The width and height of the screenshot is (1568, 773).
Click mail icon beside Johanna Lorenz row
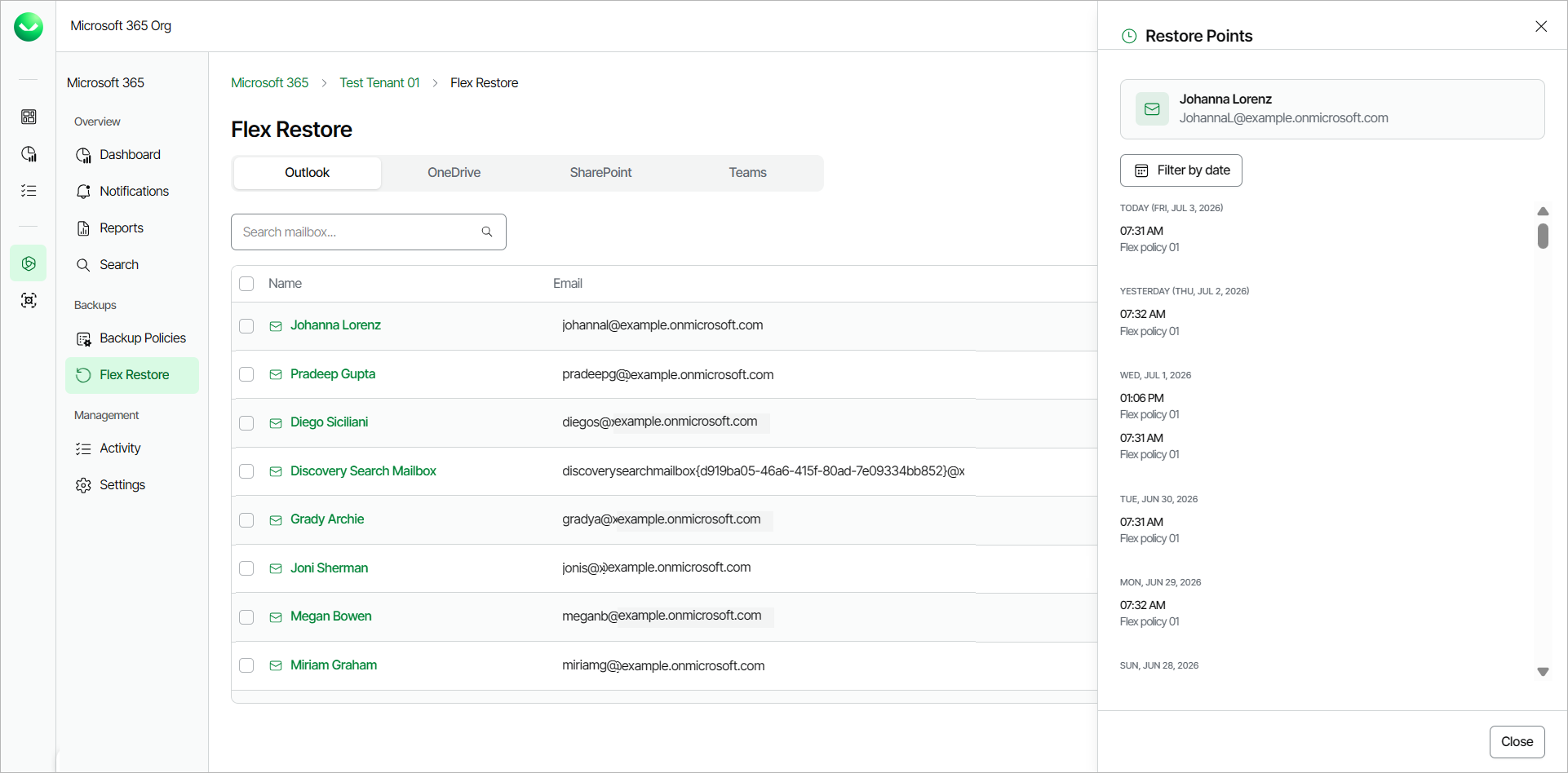point(276,326)
